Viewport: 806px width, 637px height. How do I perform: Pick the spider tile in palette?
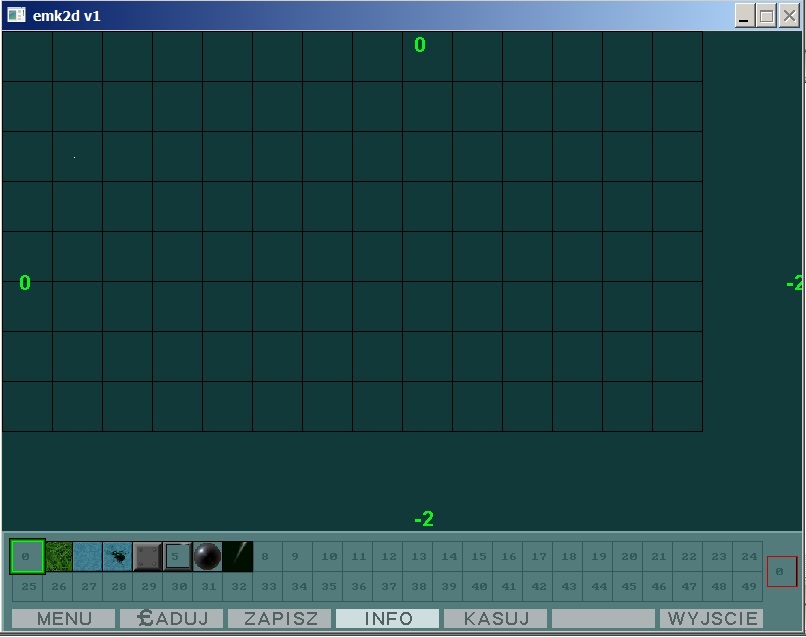118,556
